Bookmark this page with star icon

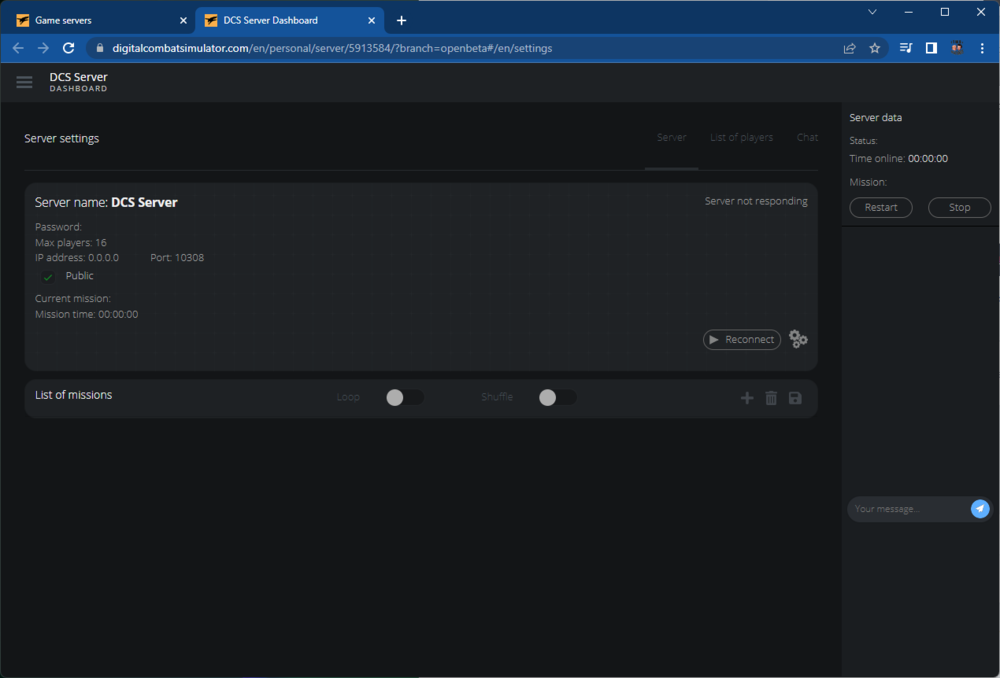coord(874,48)
